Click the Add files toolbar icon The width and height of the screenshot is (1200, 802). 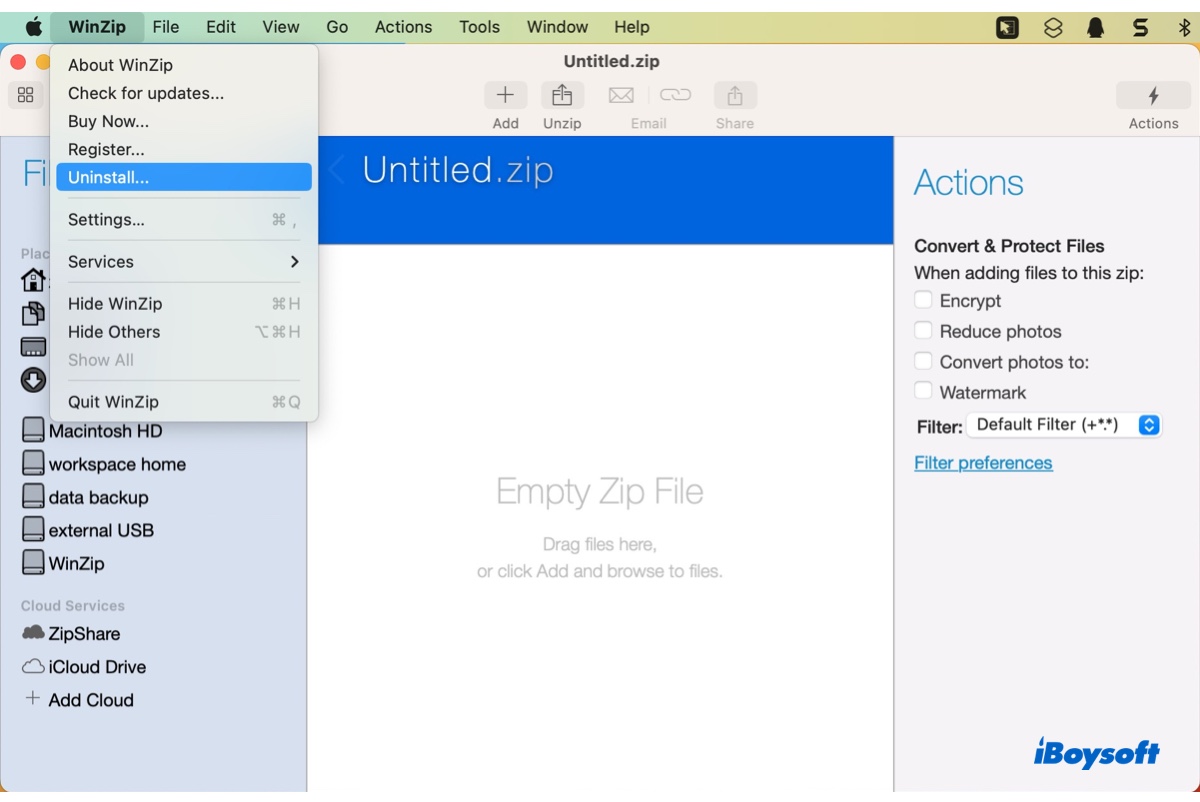tap(505, 96)
